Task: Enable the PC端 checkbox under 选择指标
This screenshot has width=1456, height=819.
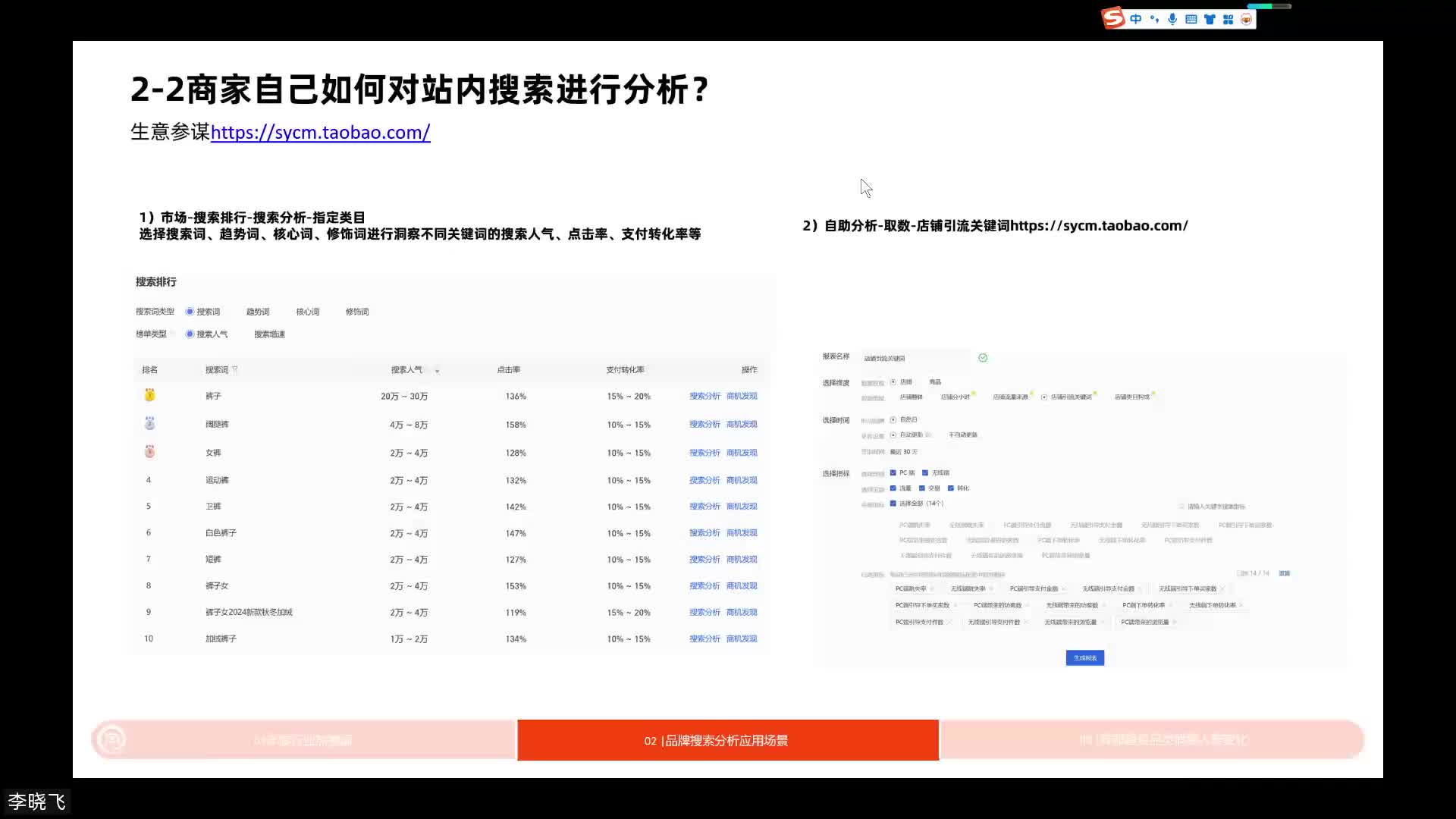Action: coord(893,472)
